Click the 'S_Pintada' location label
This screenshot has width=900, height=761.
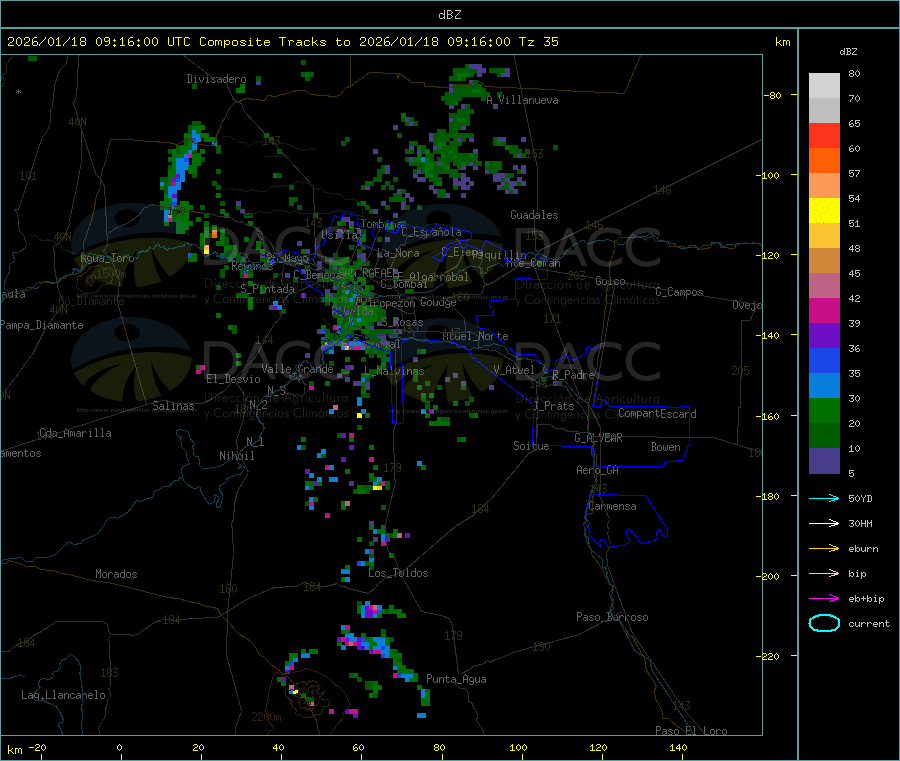coord(267,289)
